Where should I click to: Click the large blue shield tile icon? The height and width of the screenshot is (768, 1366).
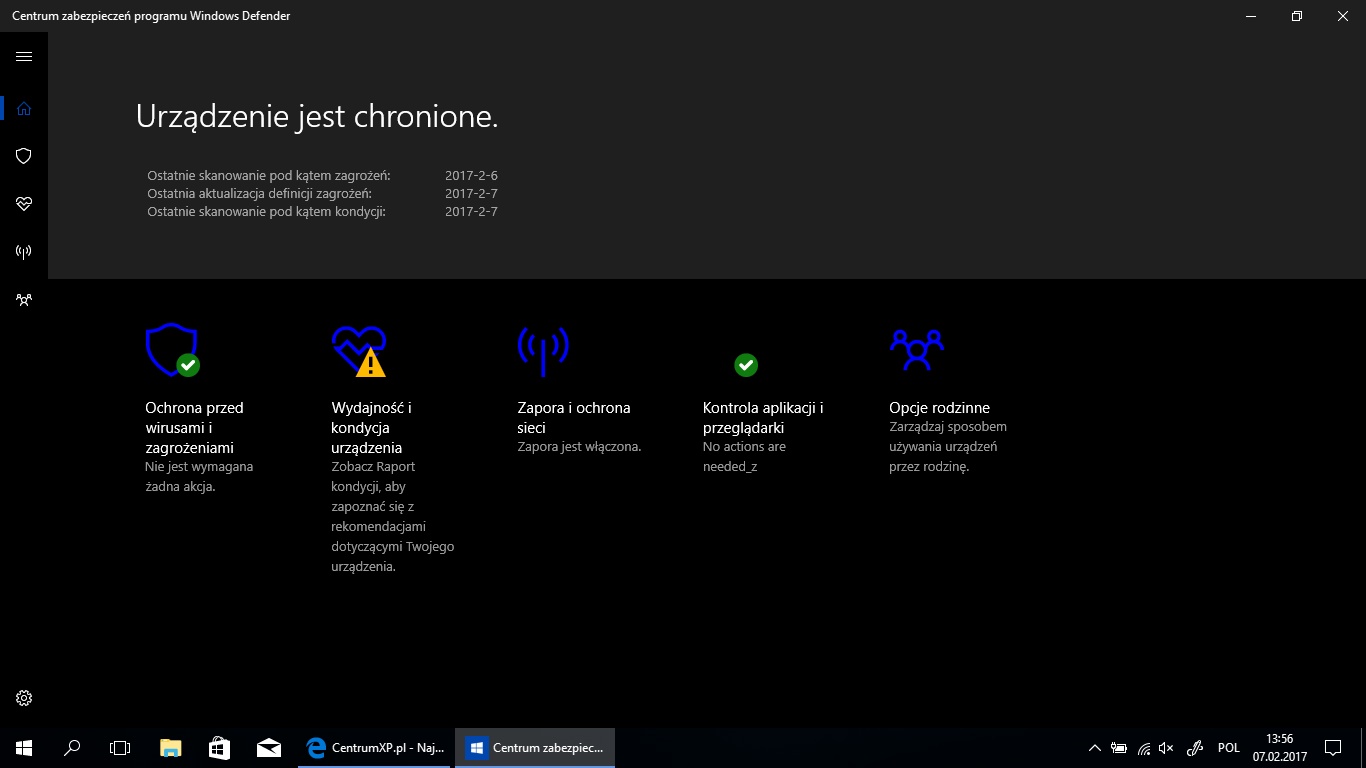[172, 349]
